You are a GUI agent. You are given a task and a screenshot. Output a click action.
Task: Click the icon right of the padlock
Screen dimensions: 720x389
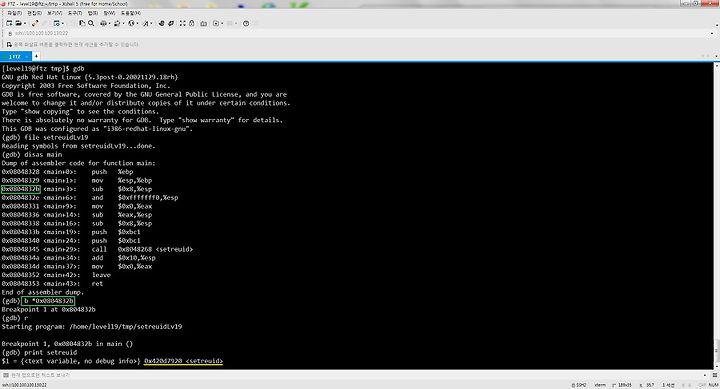click(203, 23)
